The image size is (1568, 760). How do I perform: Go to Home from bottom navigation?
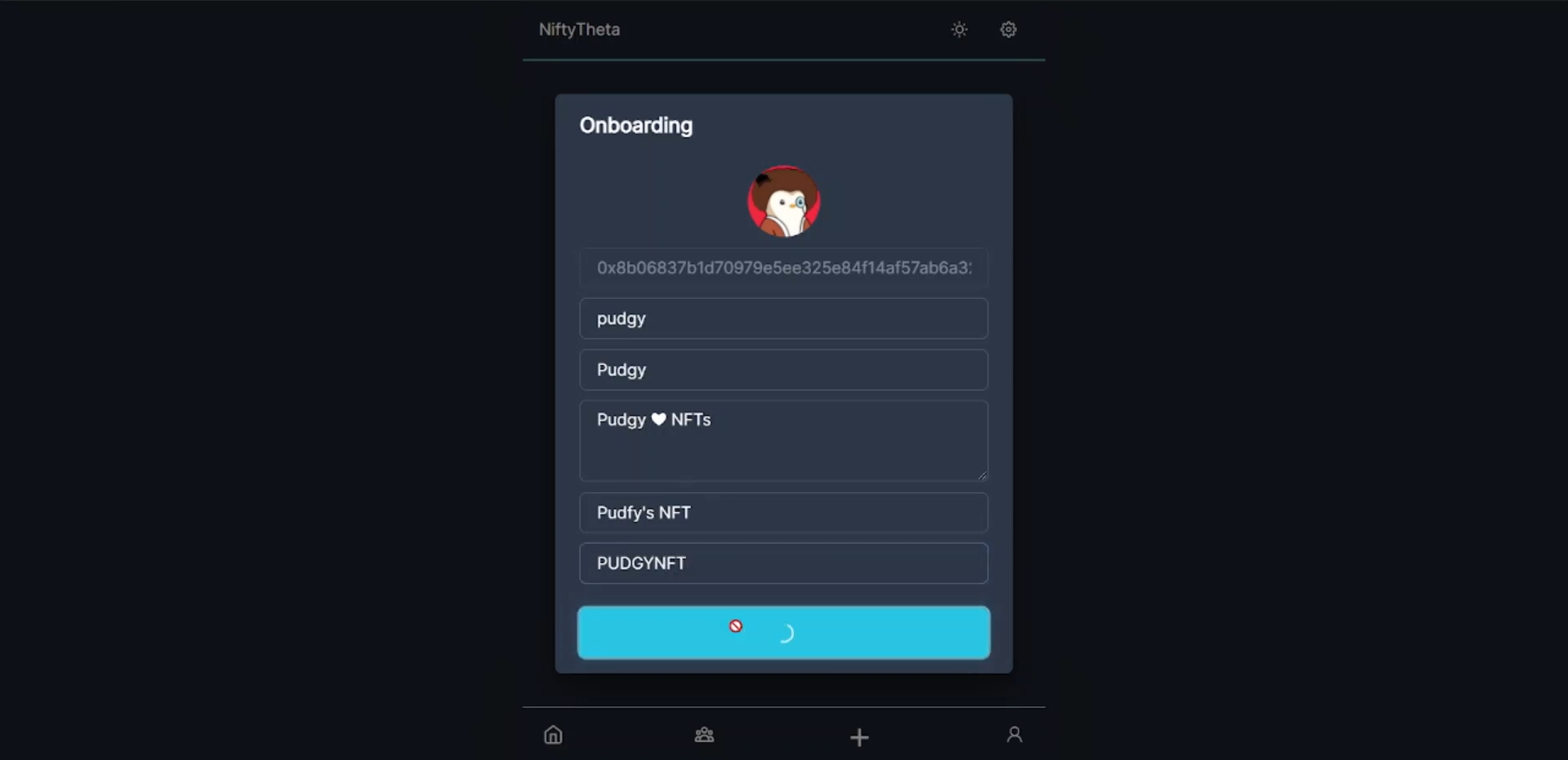coord(553,735)
